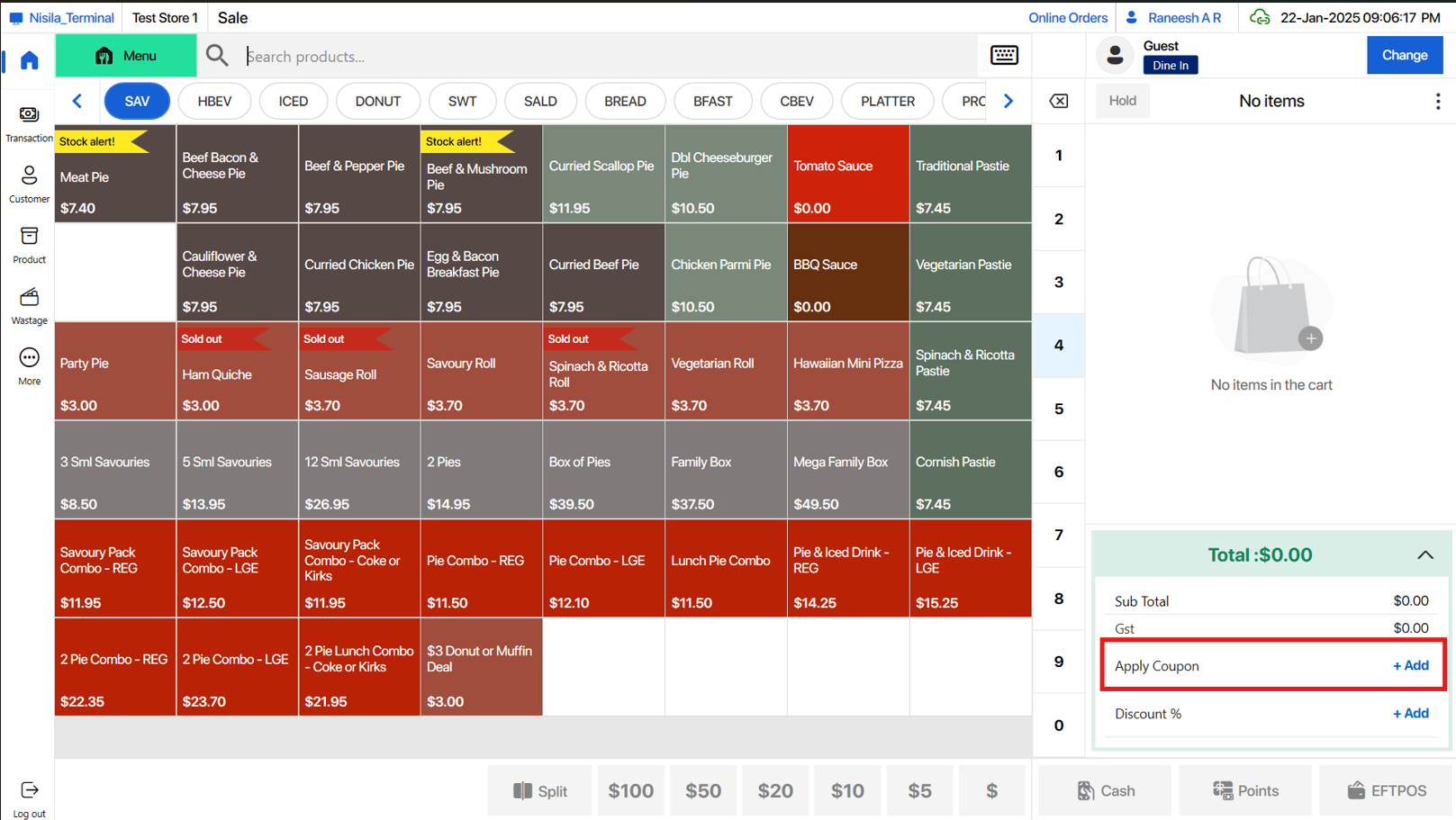Toggle the Dine In order type
The width and height of the screenshot is (1456, 820).
pyautogui.click(x=1170, y=66)
